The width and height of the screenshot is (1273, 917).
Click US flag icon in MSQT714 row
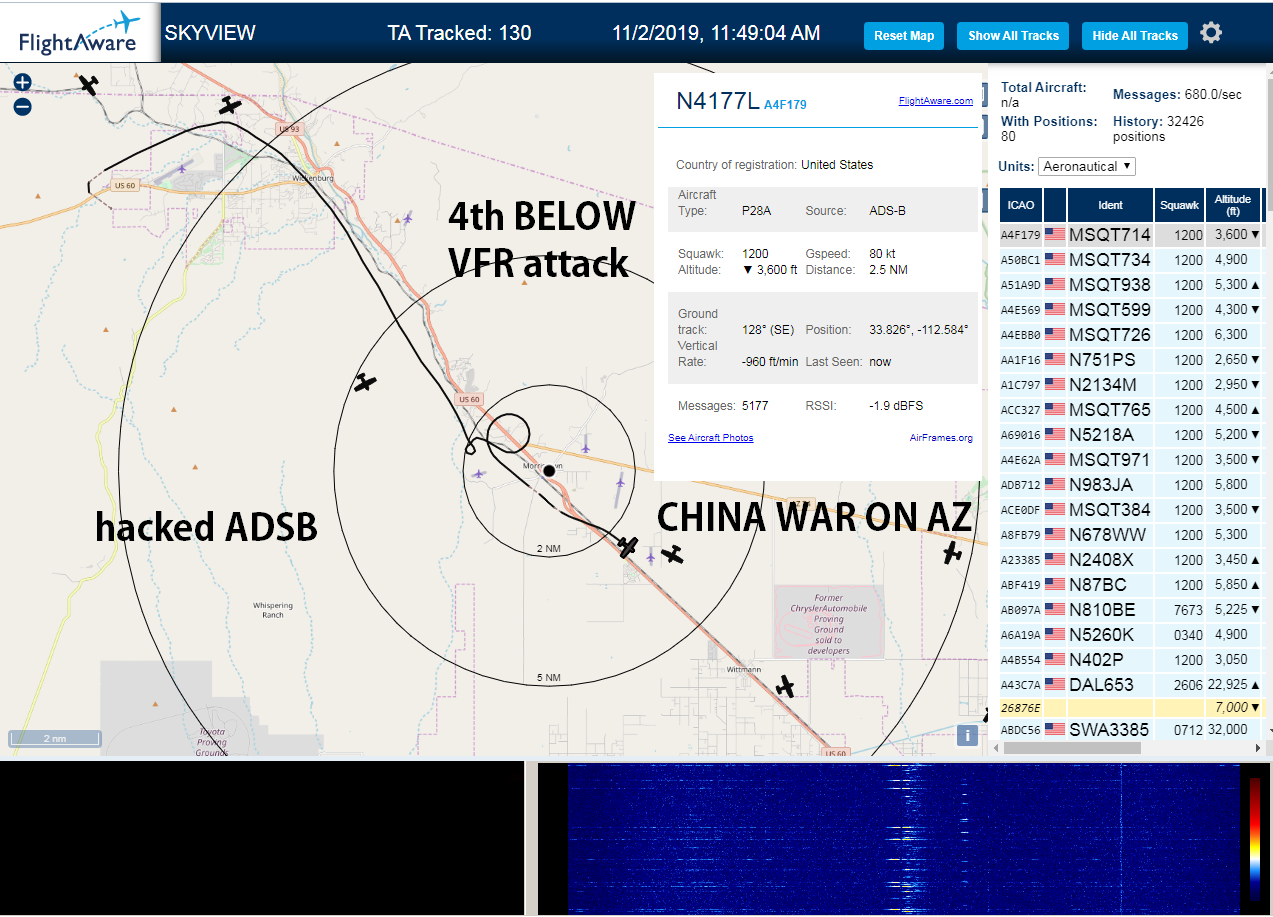pos(1055,235)
